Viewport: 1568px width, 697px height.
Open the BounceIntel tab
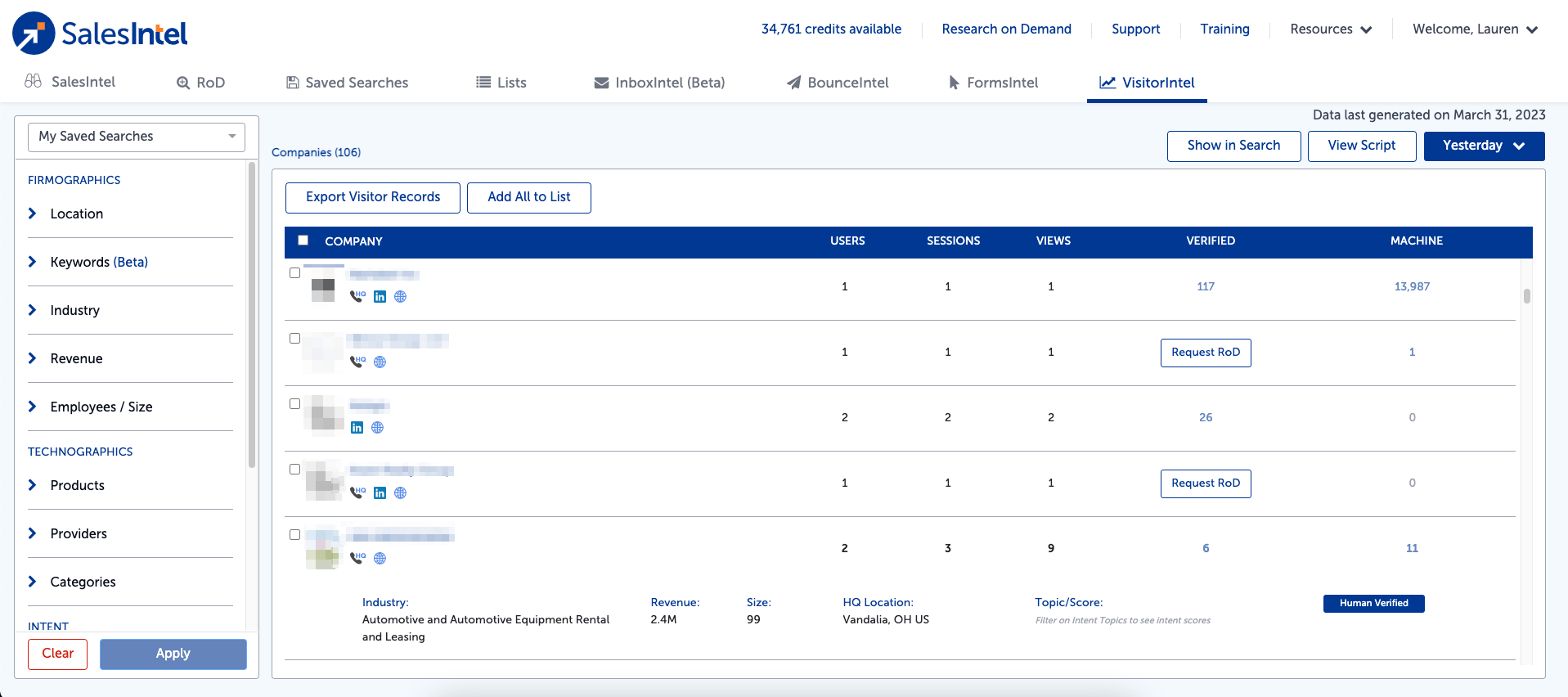point(838,83)
